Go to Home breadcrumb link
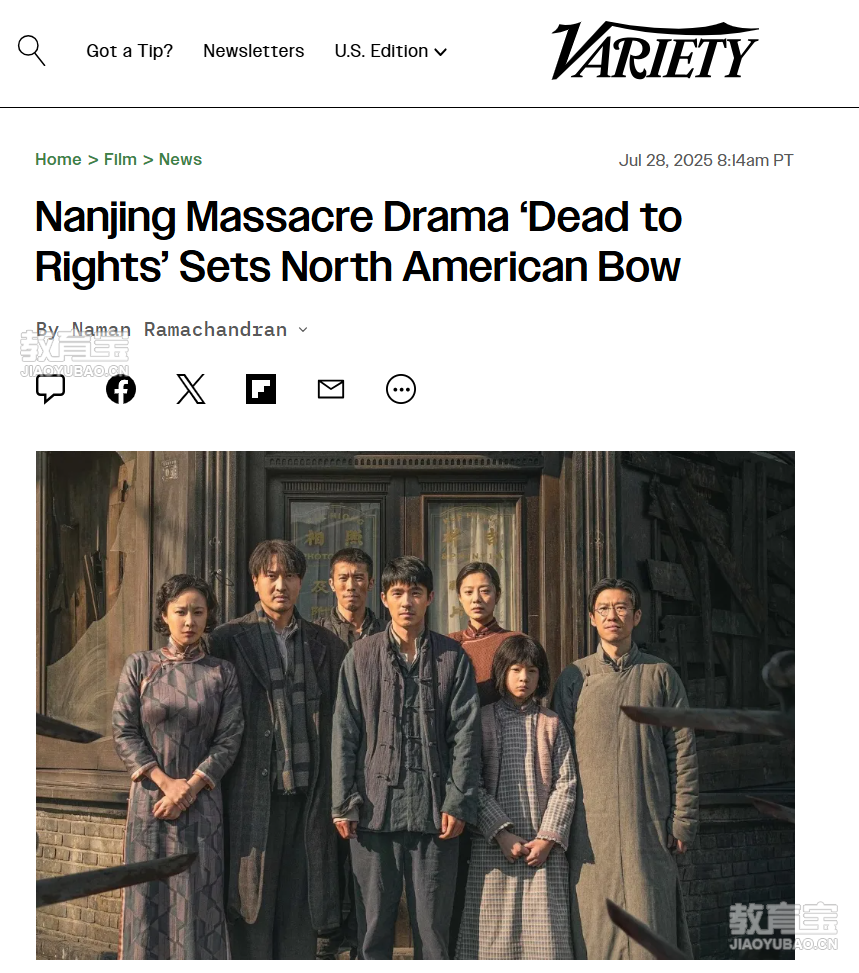Viewport: 859px width, 973px height. click(58, 159)
